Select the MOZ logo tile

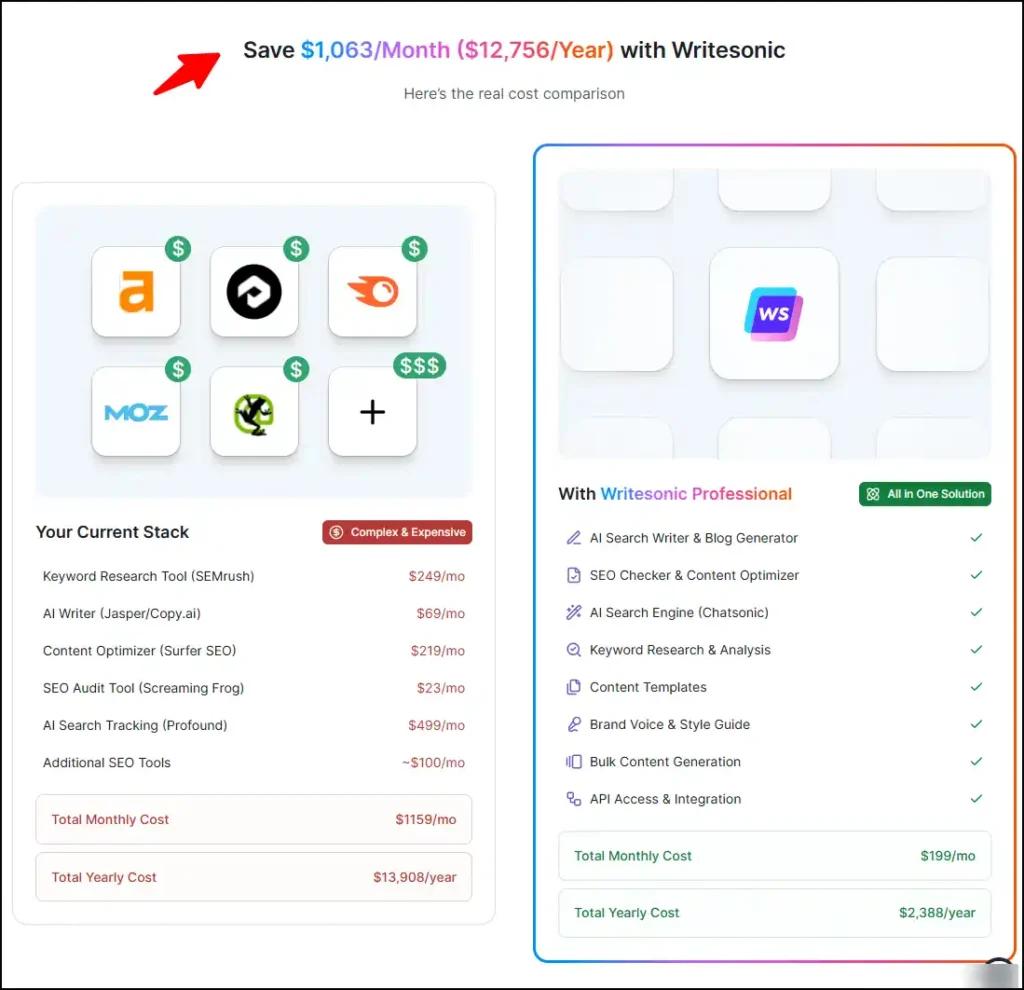coord(136,412)
